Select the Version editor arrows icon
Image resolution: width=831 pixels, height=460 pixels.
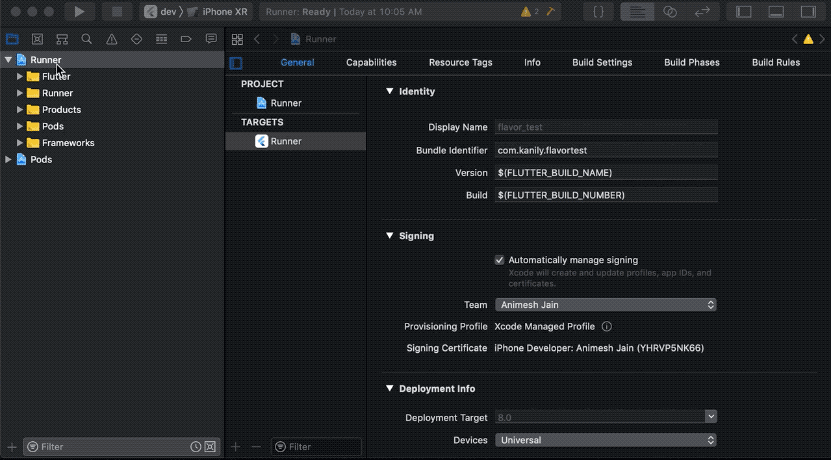coord(702,12)
